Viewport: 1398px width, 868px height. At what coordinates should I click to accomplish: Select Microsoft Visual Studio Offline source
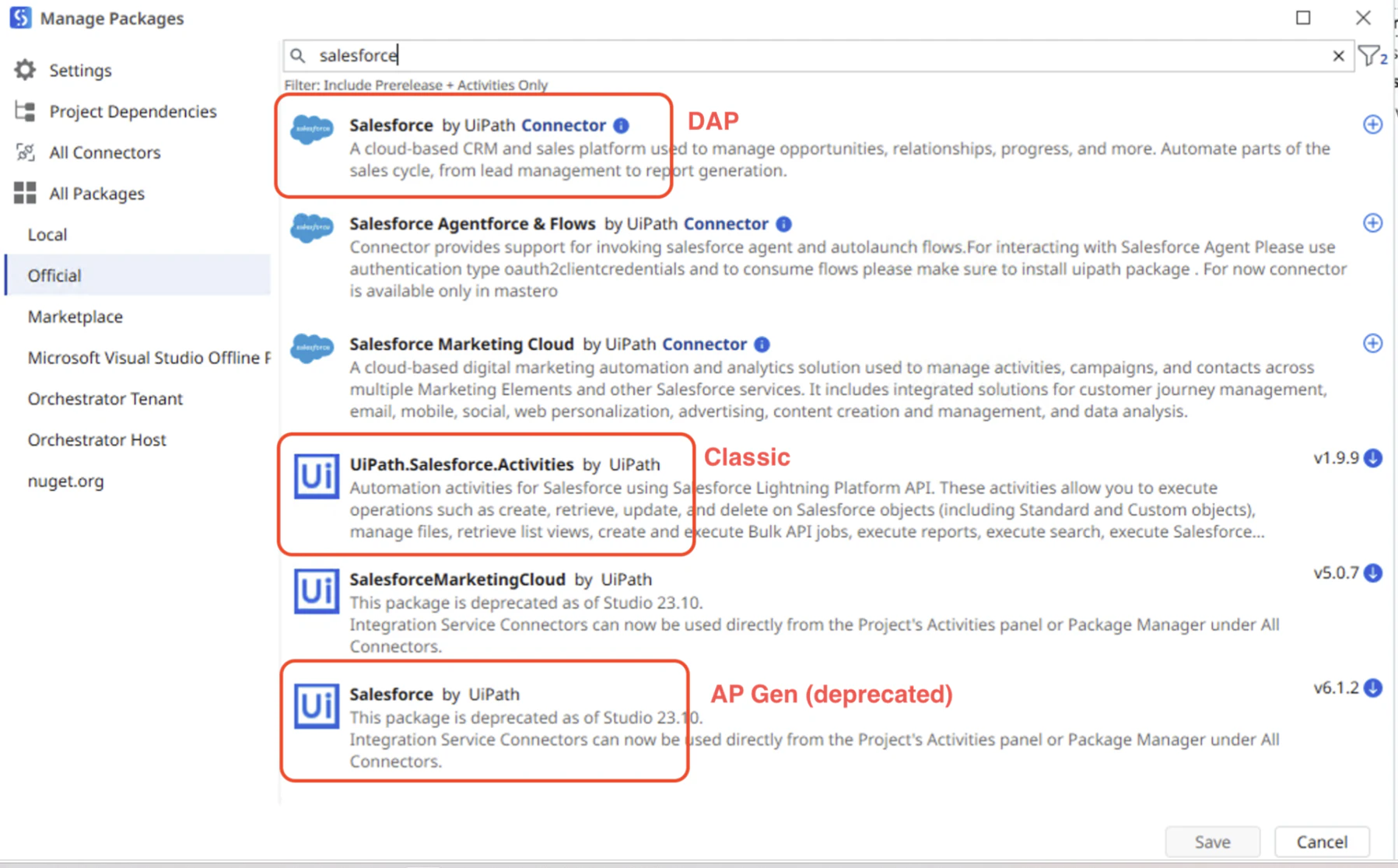(x=149, y=358)
